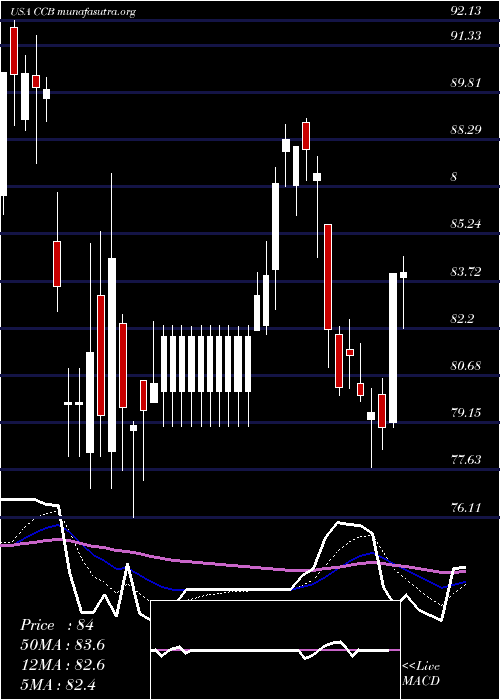Select the 80.68 price axis label
This screenshot has height=700, width=500.
[466, 366]
